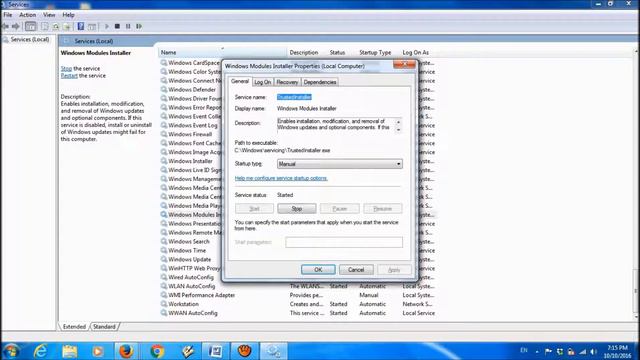Click Stop the service link
The width and height of the screenshot is (640, 360).
click(66, 69)
